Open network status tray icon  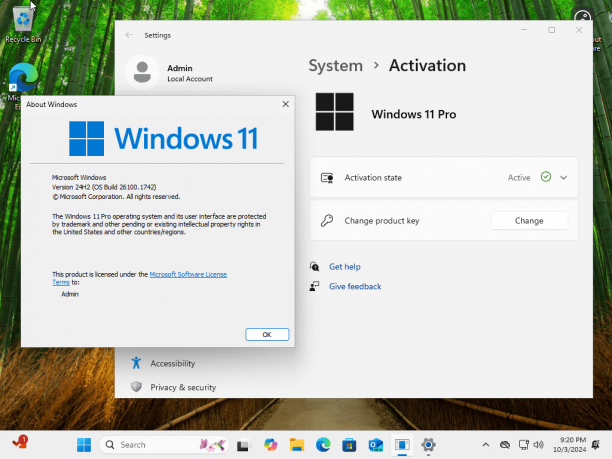(x=523, y=445)
